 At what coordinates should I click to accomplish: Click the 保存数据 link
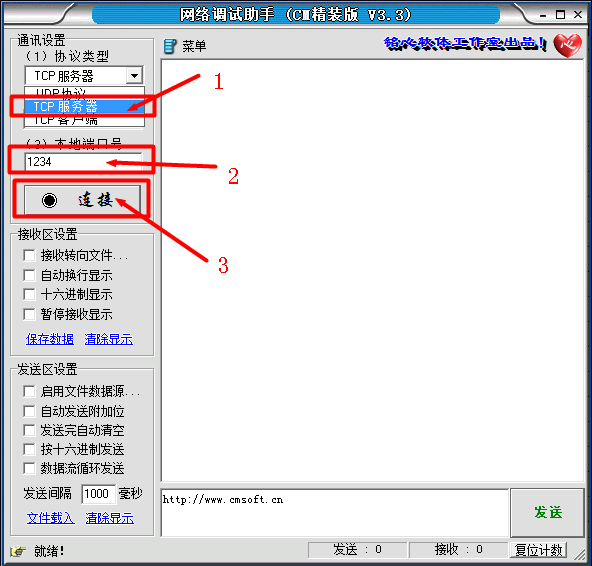(x=50, y=339)
